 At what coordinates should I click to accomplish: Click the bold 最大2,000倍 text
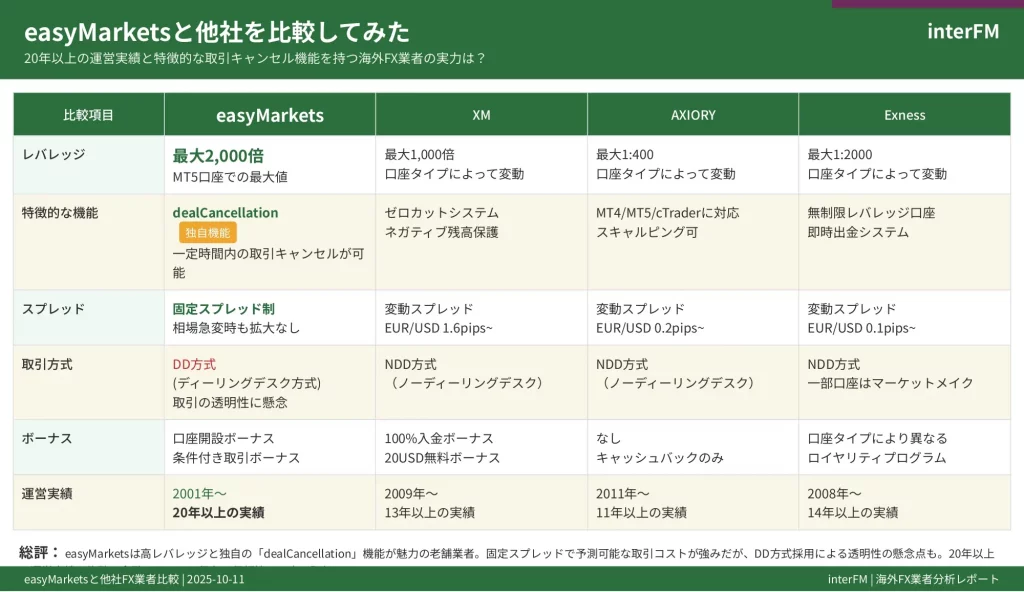(x=218, y=155)
